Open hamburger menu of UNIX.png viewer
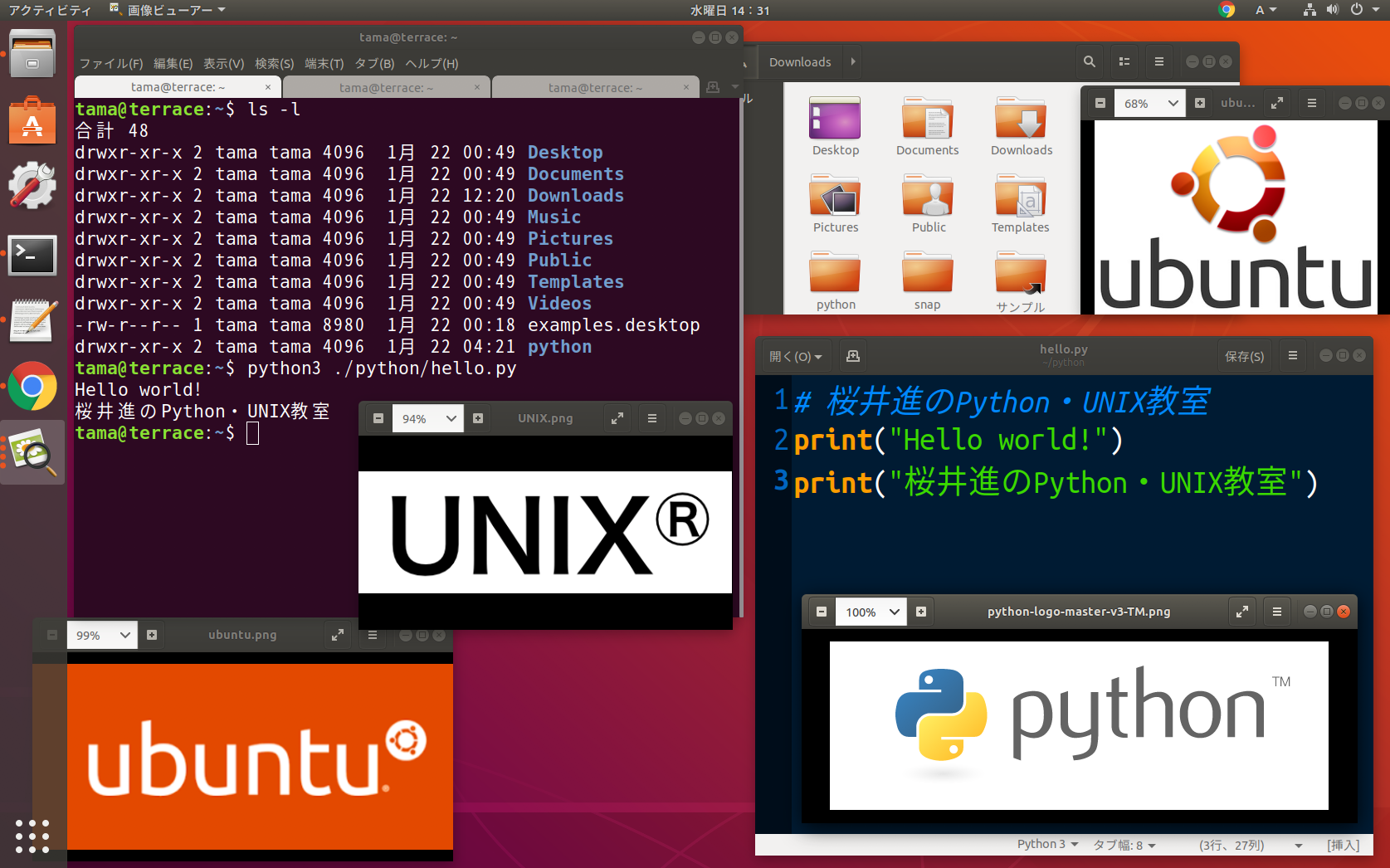 pos(652,418)
